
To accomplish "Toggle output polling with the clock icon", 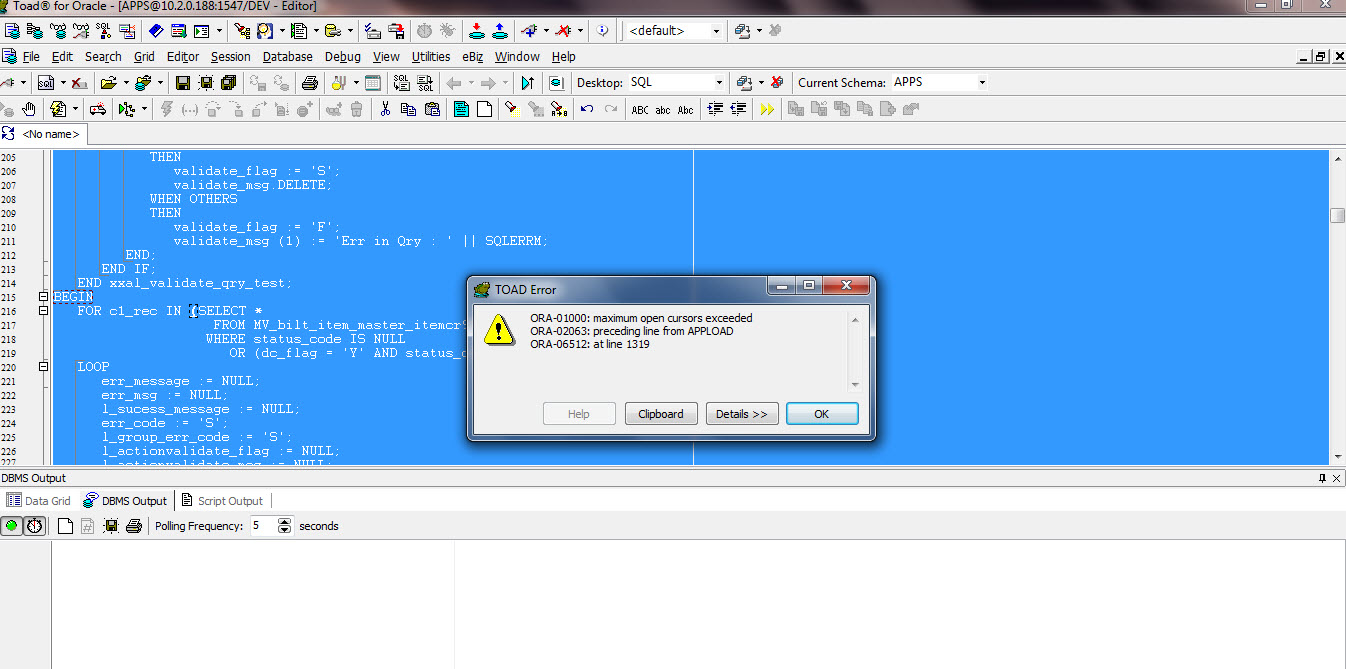I will point(34,525).
